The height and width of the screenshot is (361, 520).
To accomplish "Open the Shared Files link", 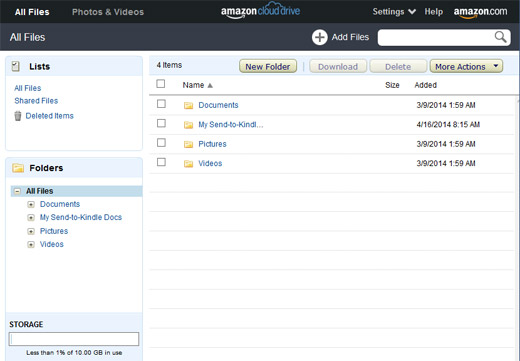I will point(36,101).
